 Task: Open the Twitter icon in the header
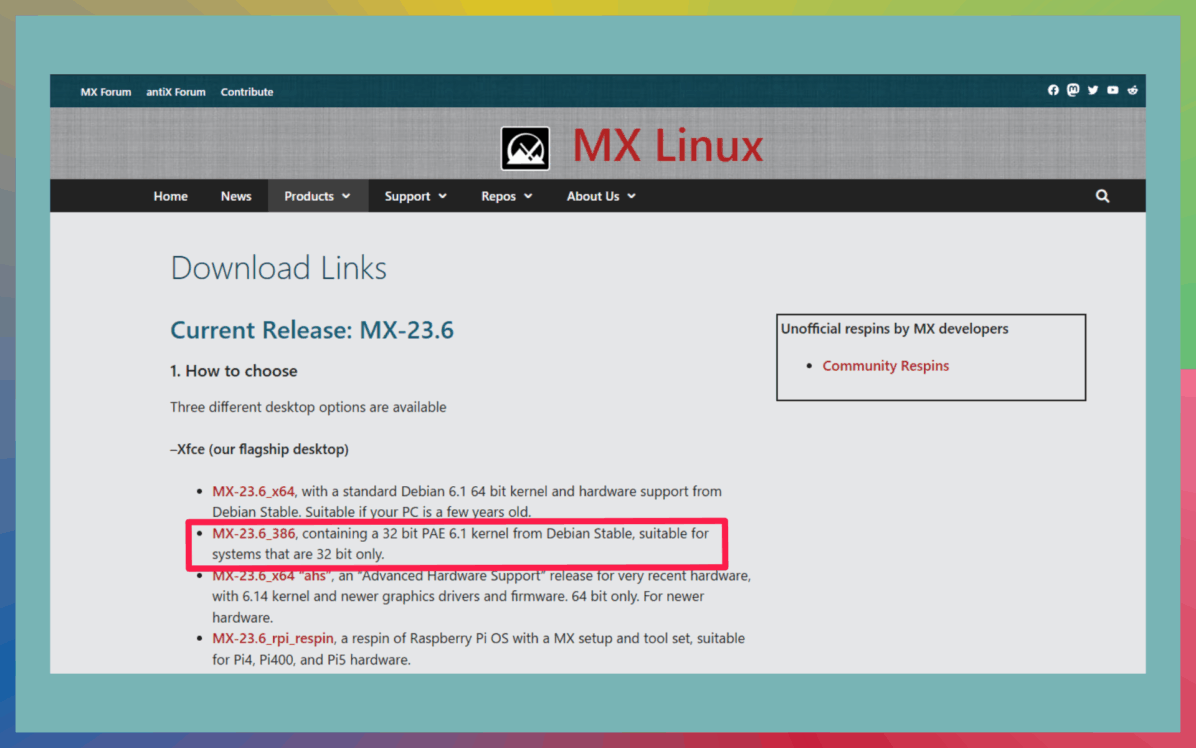(x=1093, y=90)
